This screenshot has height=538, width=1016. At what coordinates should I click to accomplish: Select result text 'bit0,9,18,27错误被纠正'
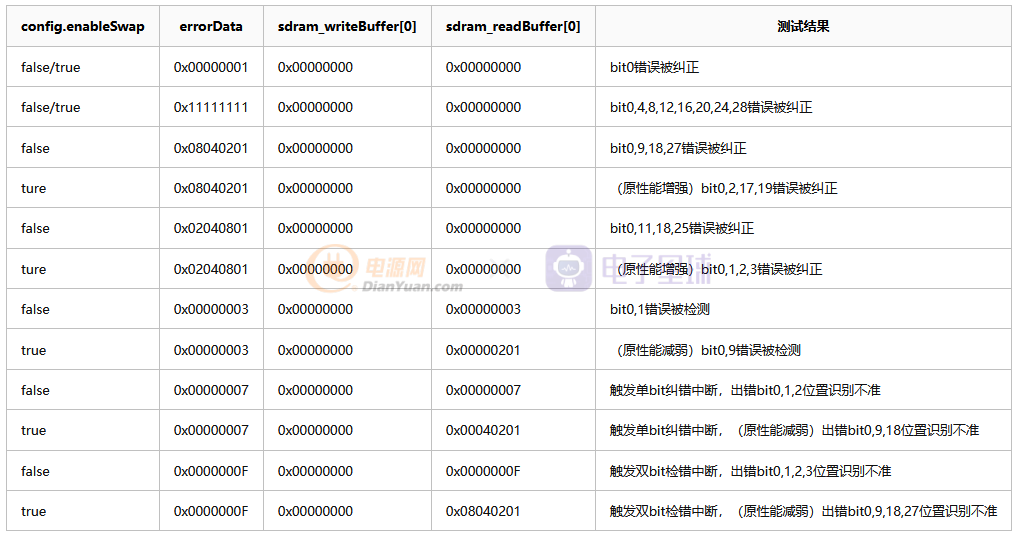point(678,148)
